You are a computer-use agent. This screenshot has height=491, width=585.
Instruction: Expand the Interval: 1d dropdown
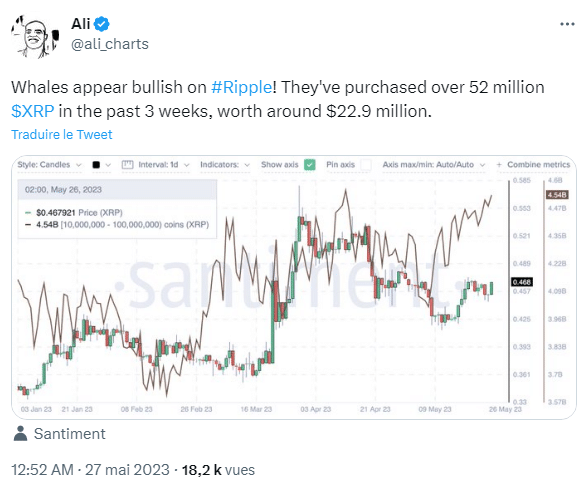click(164, 165)
